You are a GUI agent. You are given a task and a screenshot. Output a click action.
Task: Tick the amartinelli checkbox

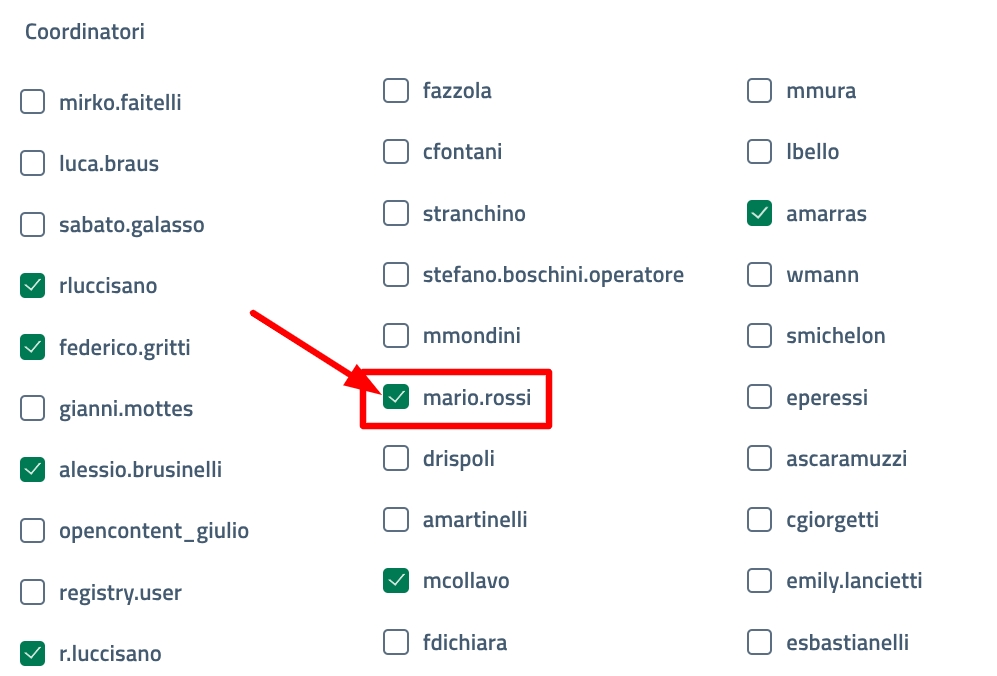pos(396,520)
